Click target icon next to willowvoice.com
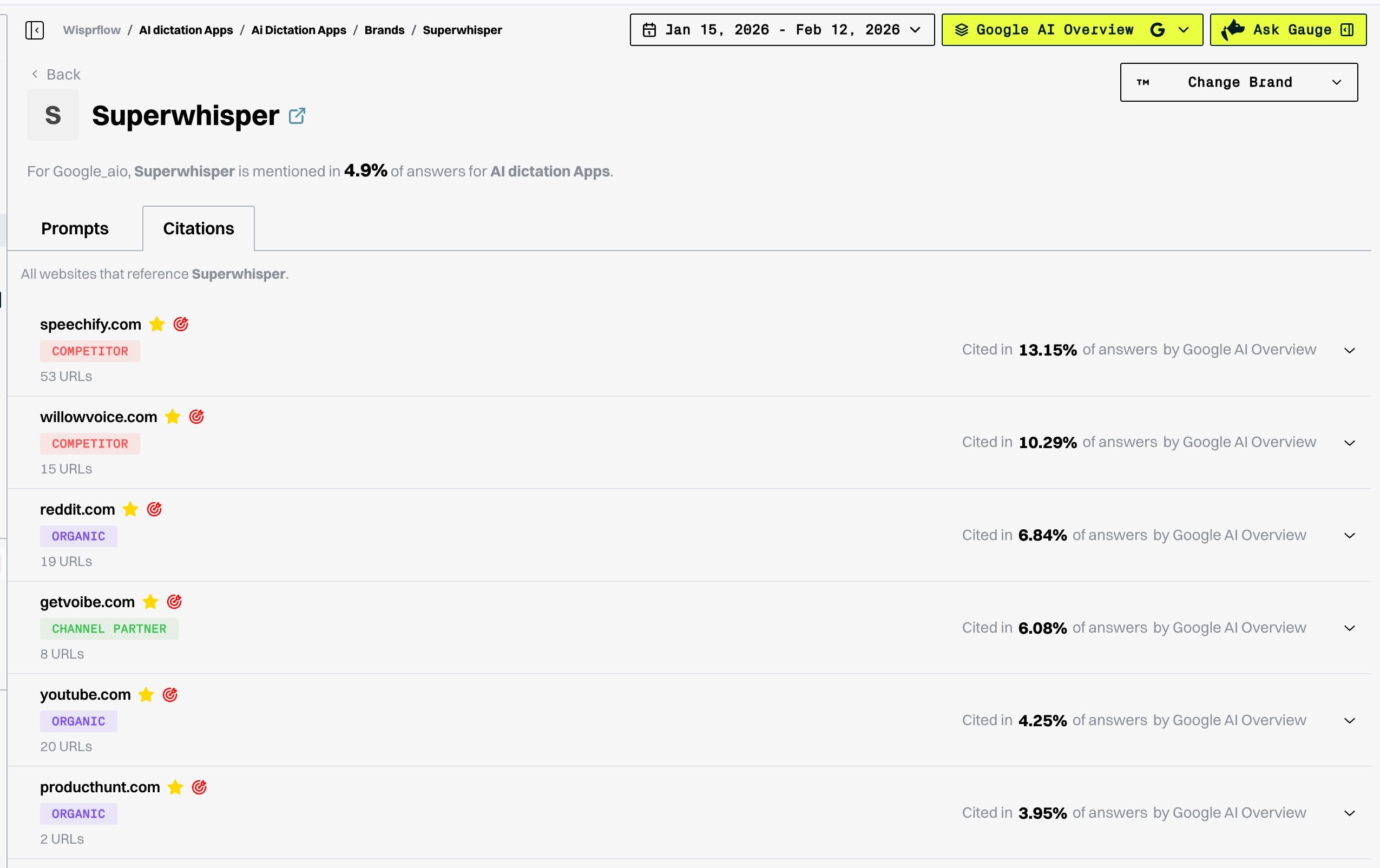The image size is (1380, 868). pos(196,417)
